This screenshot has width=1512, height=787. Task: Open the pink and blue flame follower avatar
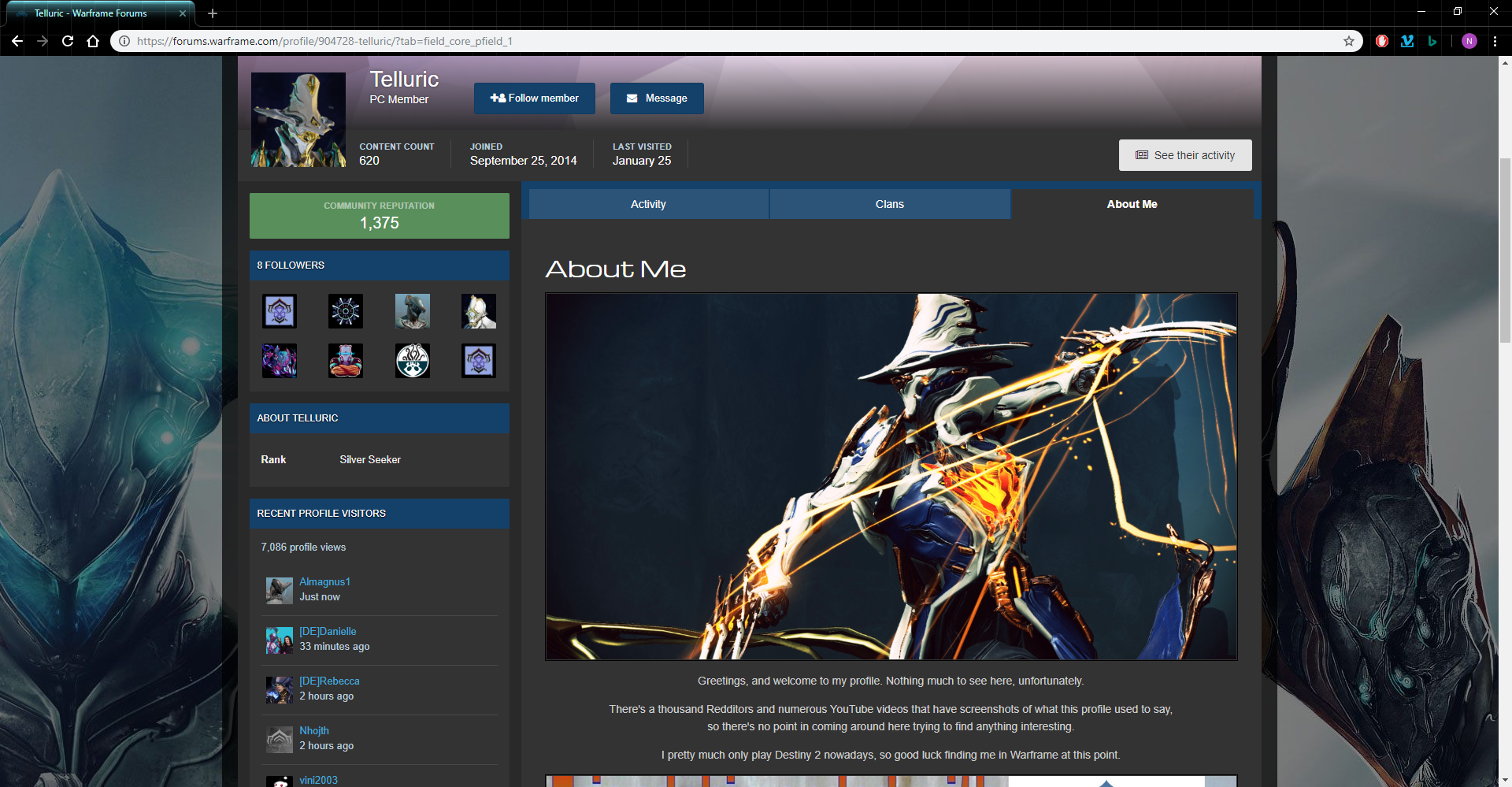pyautogui.click(x=280, y=361)
